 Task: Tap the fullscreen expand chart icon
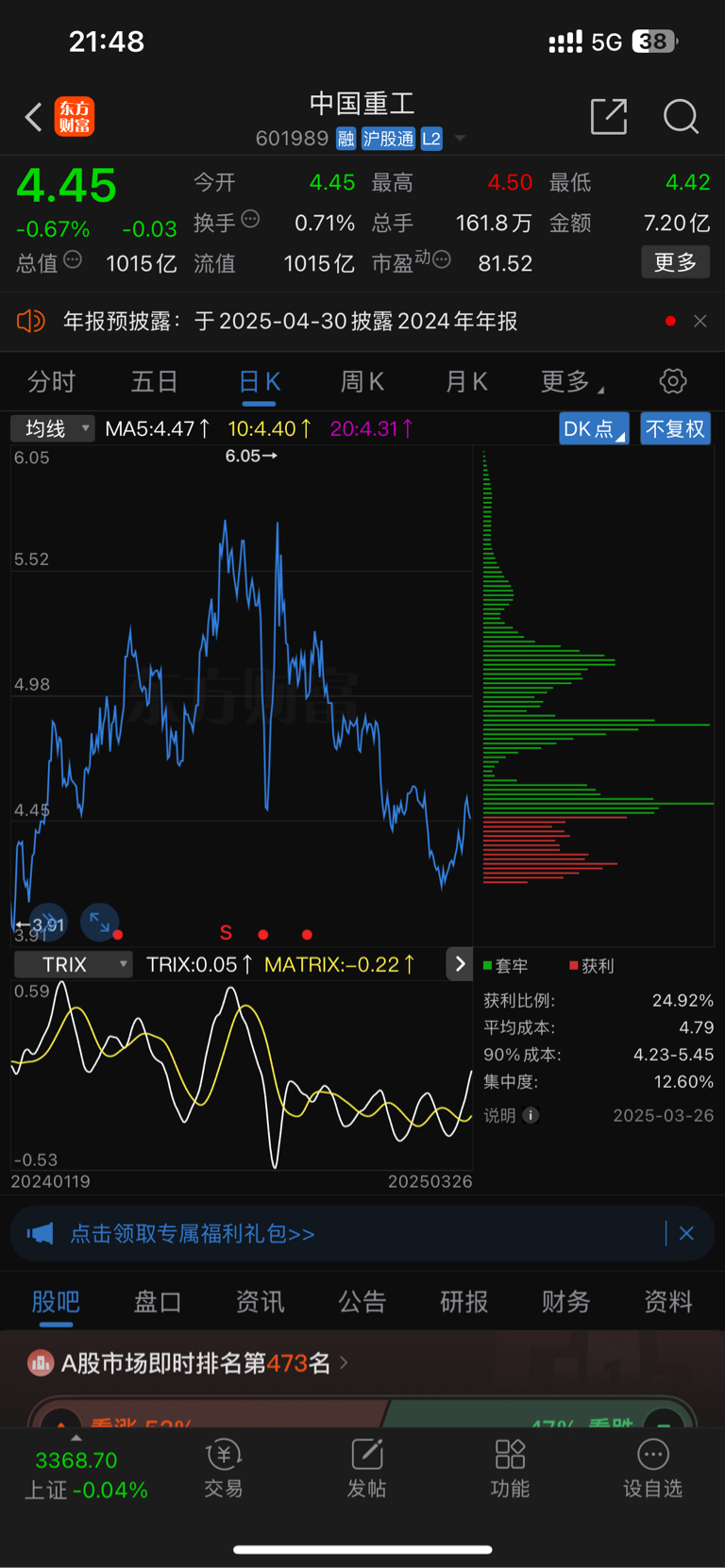(99, 922)
